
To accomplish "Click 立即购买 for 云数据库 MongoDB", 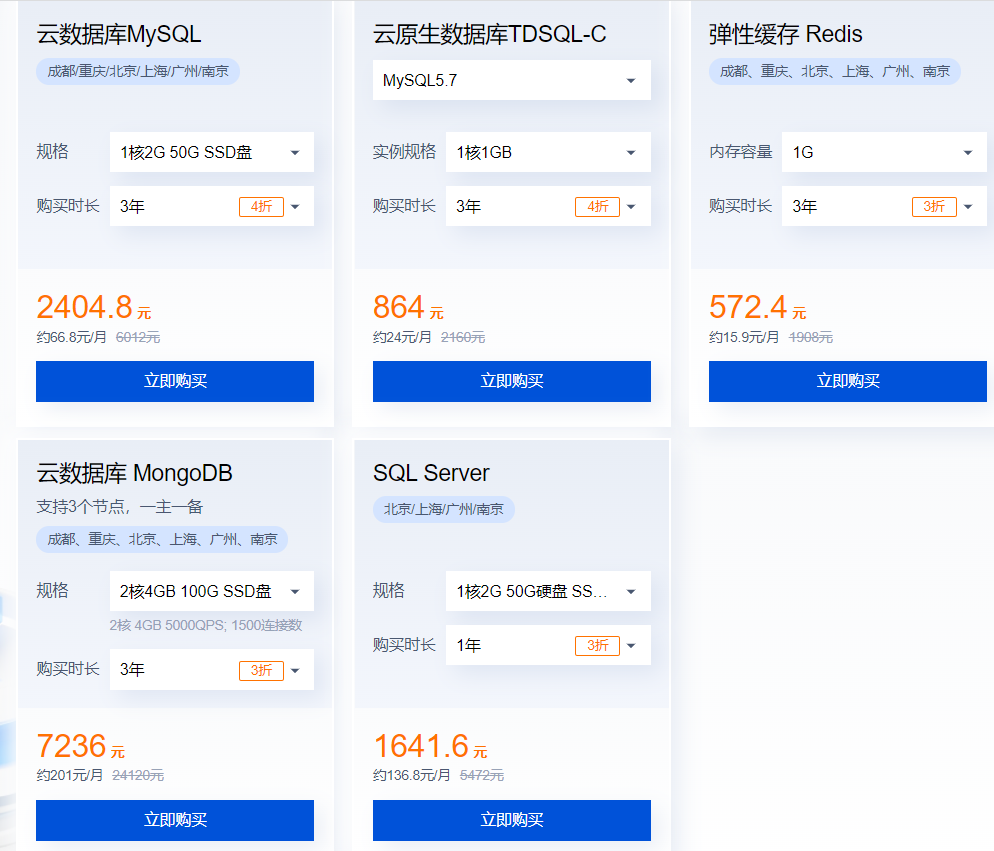I will coord(175,820).
